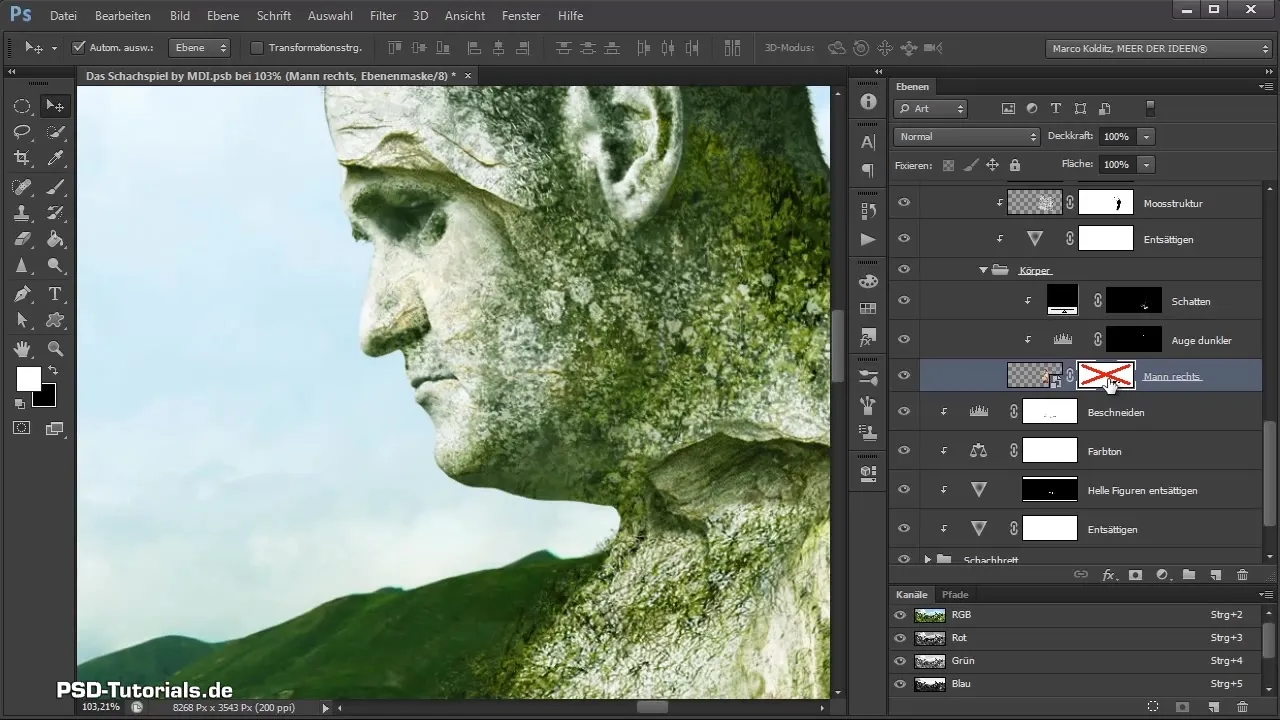This screenshot has width=1280, height=720.
Task: Open the Ebenen panel flyout menu
Action: pyautogui.click(x=1265, y=87)
